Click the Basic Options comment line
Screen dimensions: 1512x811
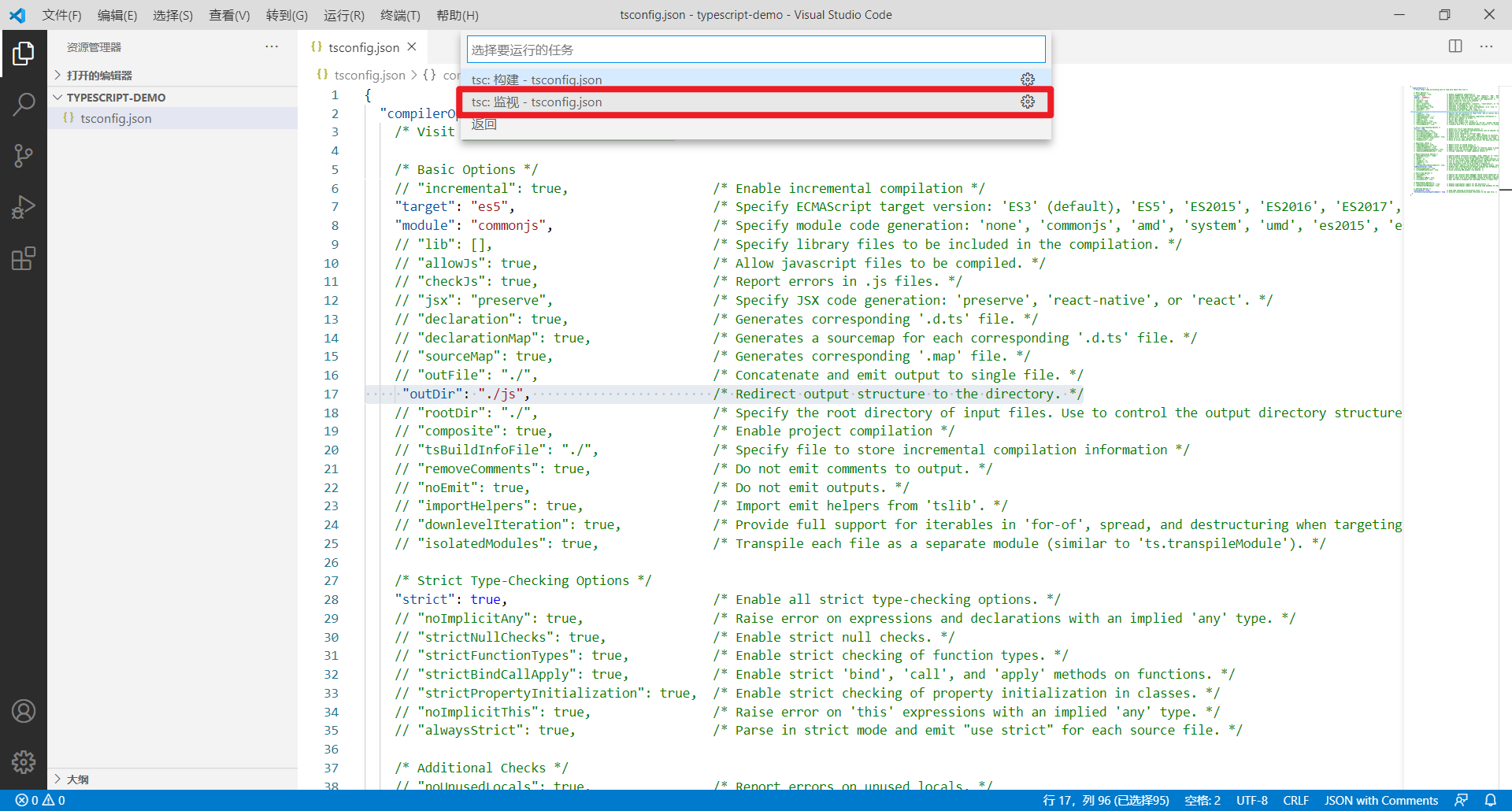coord(466,169)
